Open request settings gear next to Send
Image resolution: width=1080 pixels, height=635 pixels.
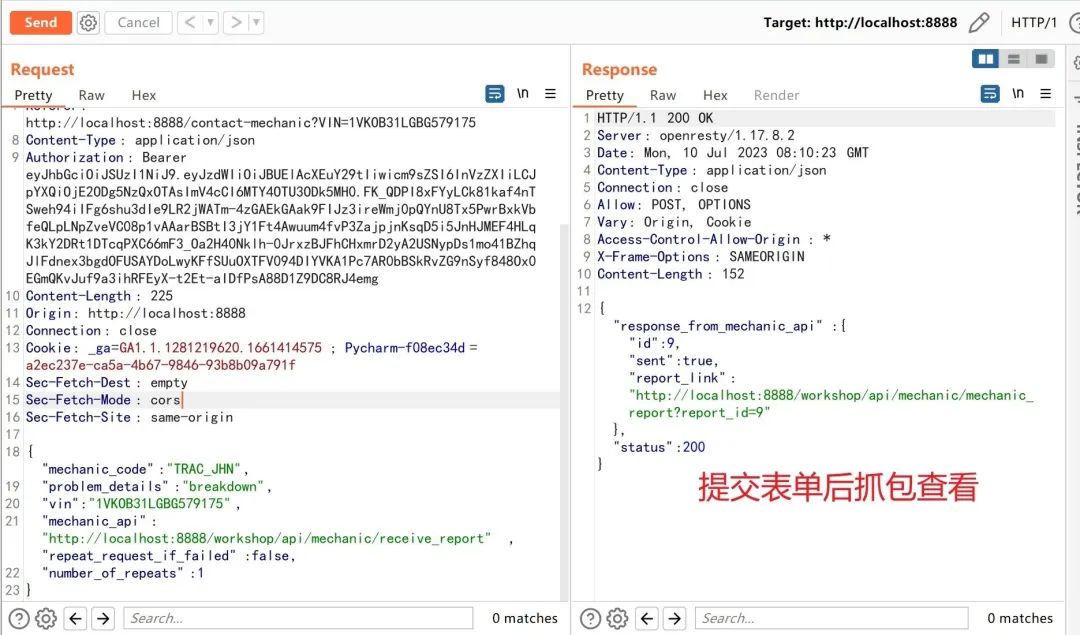click(88, 23)
